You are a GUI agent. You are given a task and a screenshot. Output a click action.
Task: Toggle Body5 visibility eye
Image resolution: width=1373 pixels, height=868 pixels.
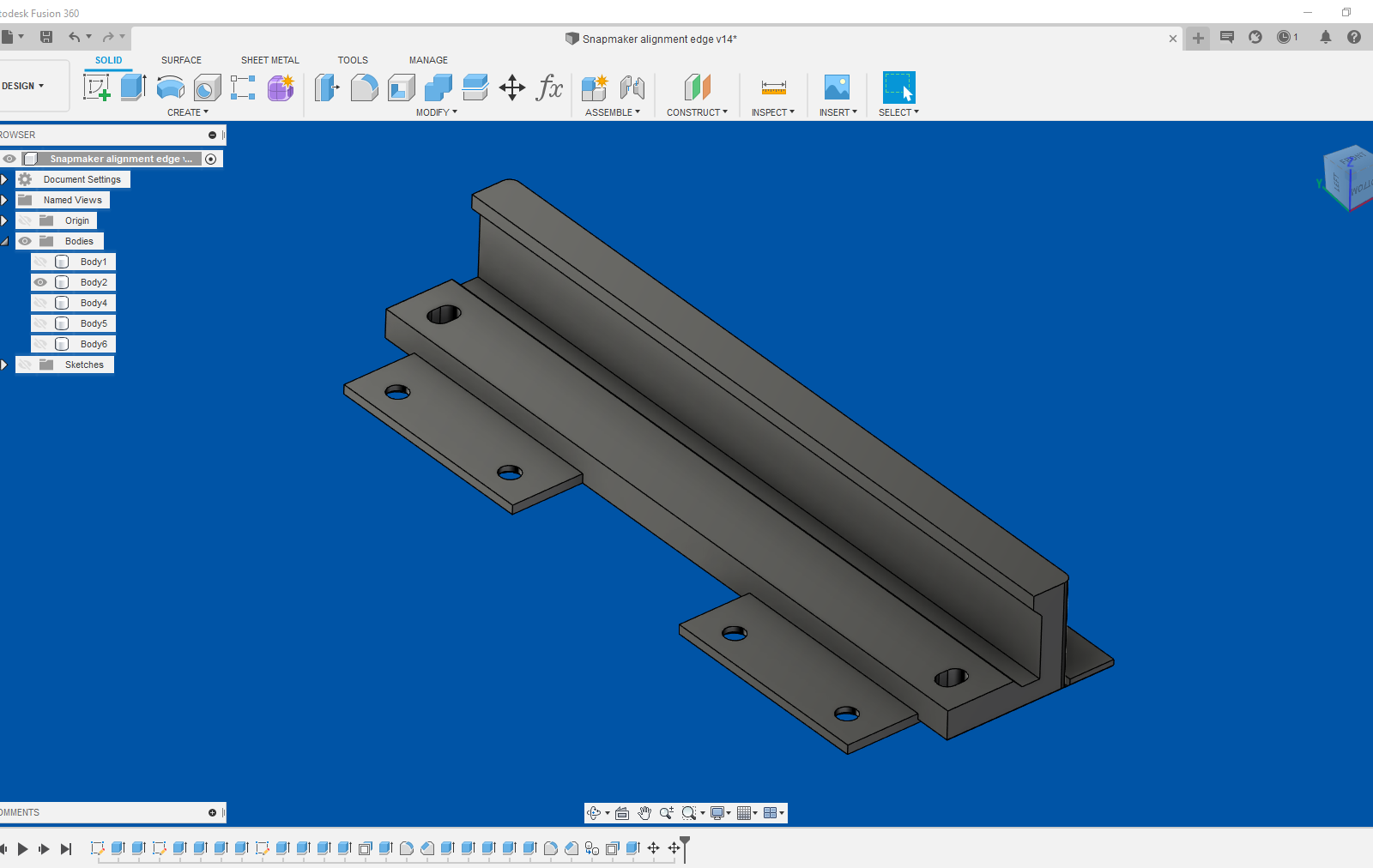(40, 323)
